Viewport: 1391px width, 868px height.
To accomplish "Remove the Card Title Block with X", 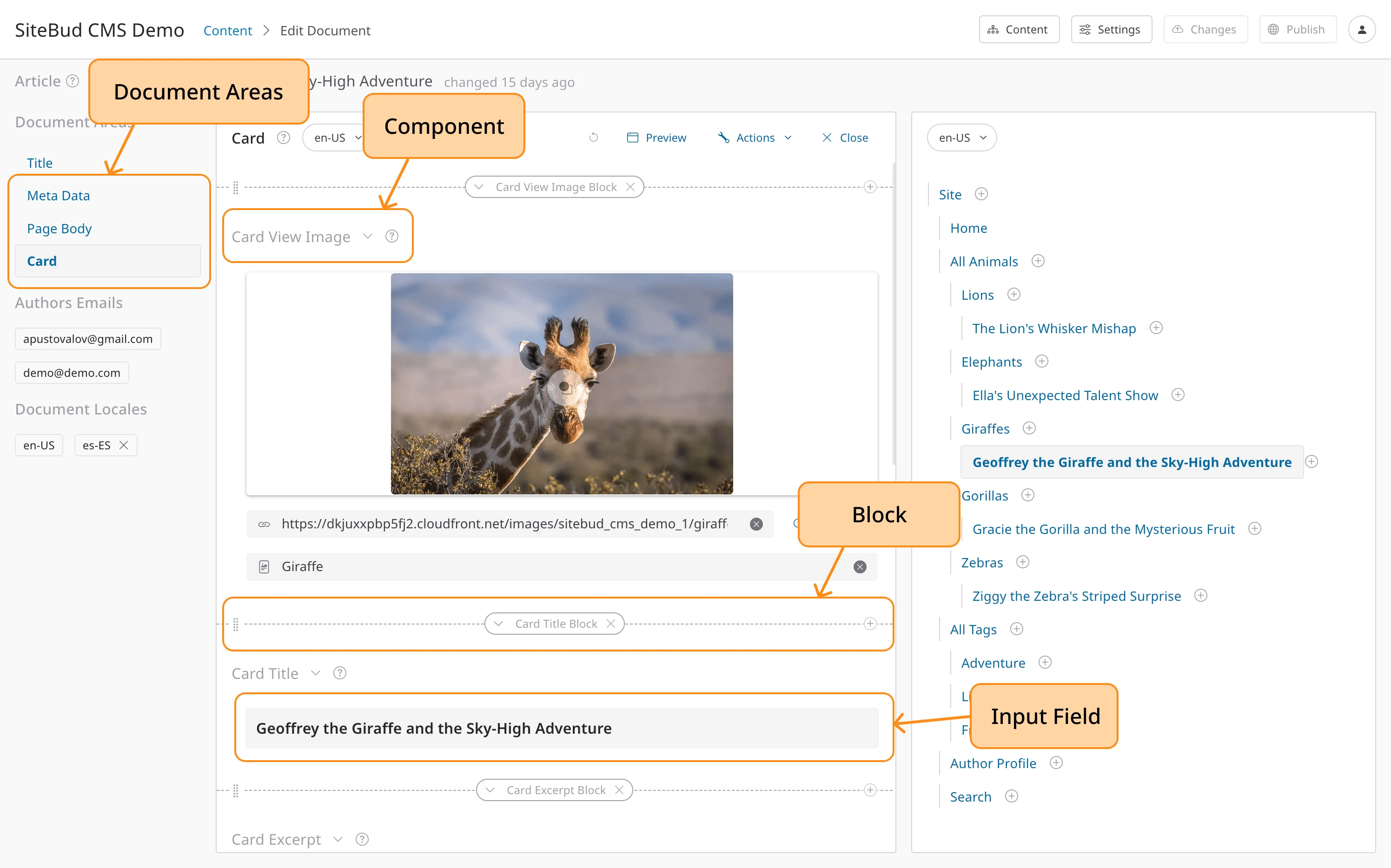I will pos(611,624).
